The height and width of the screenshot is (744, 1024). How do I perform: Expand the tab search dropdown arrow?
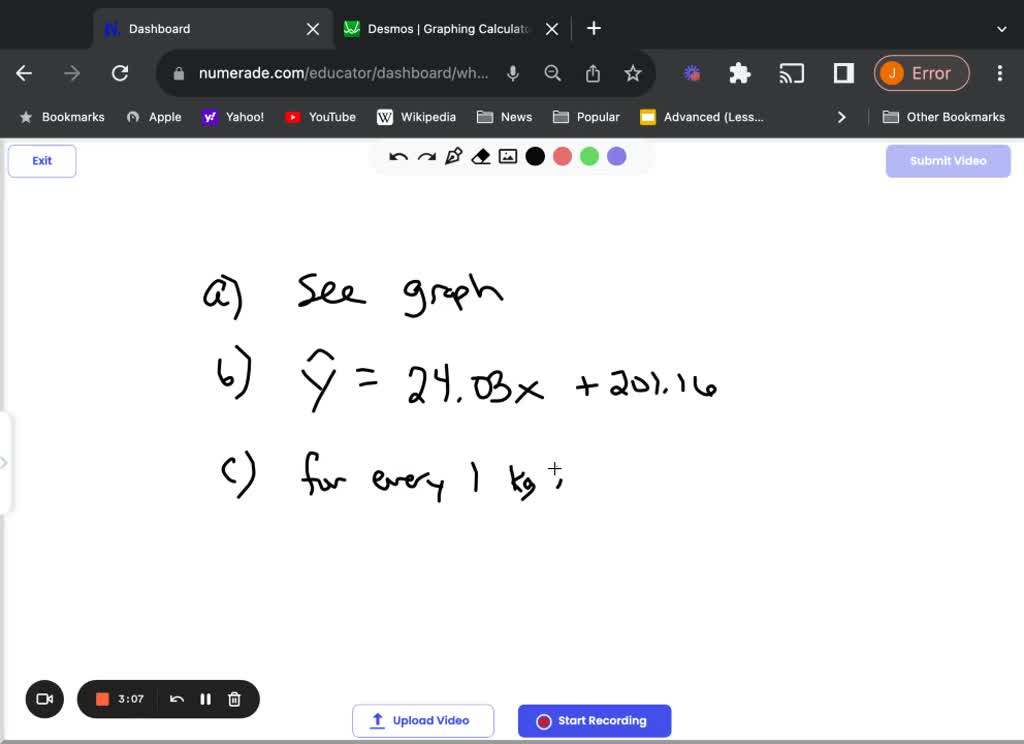pos(1001,29)
